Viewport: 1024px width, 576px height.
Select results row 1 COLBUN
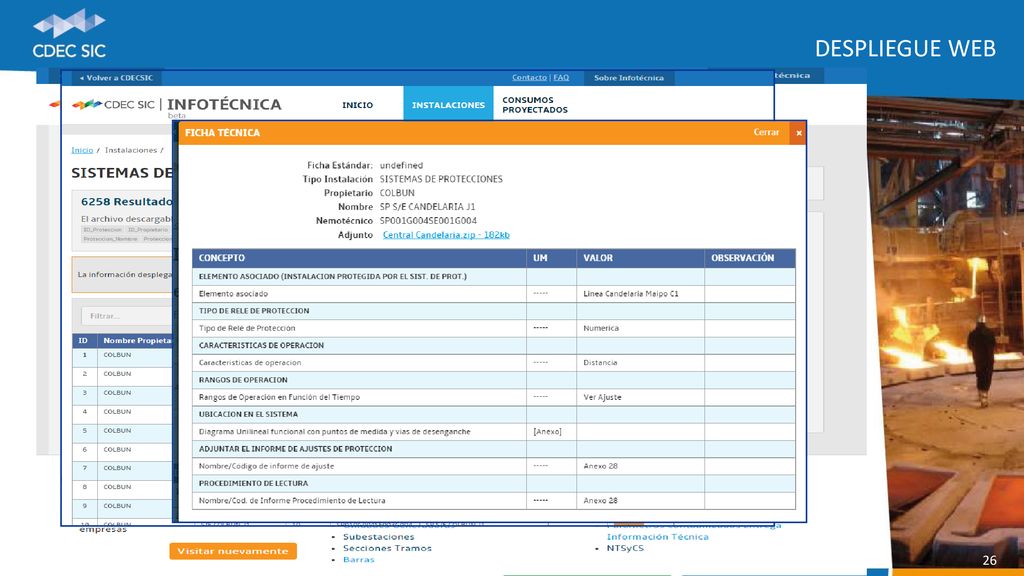(123, 355)
